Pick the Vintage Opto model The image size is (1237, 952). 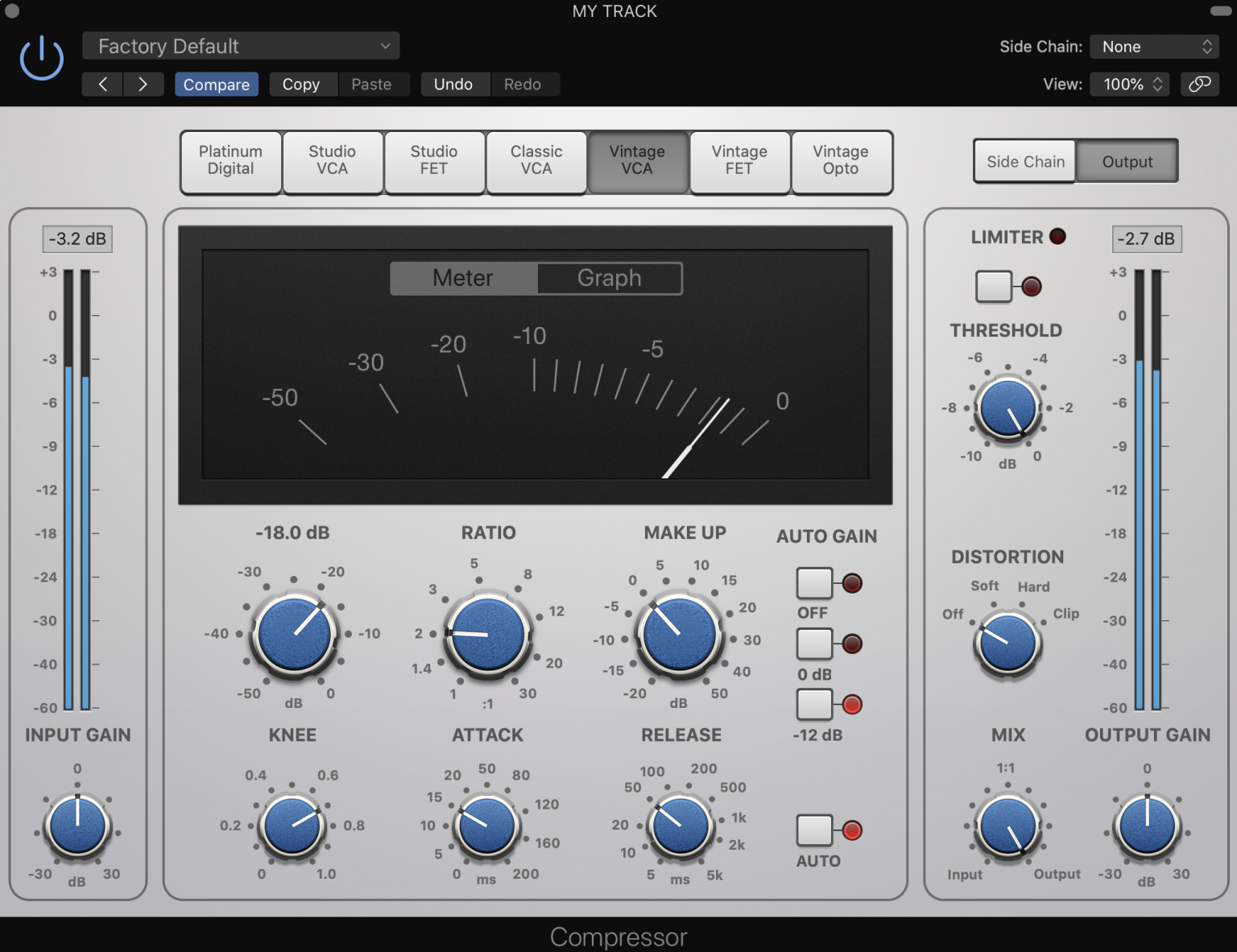[x=841, y=162]
